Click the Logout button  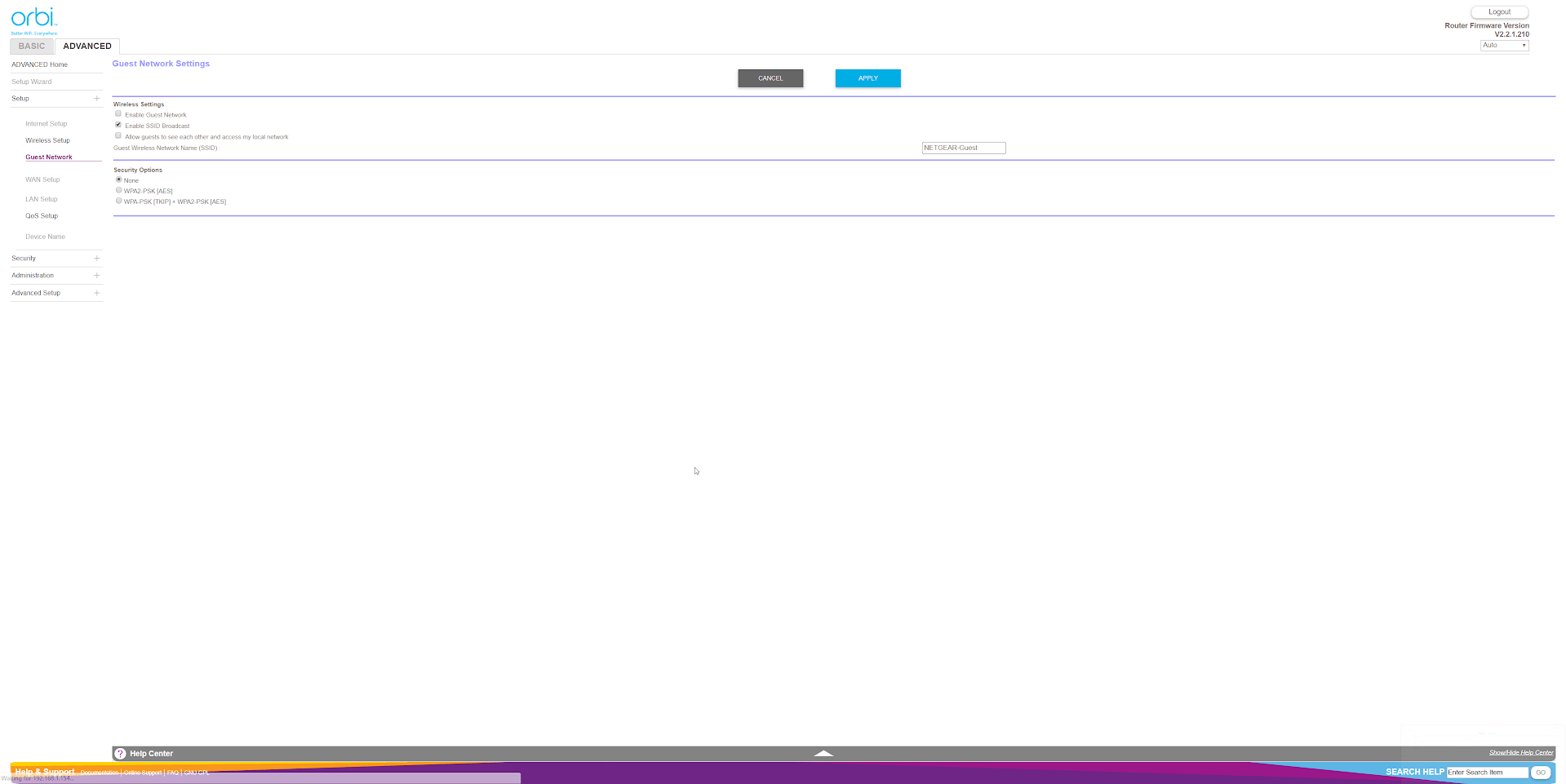pyautogui.click(x=1498, y=12)
